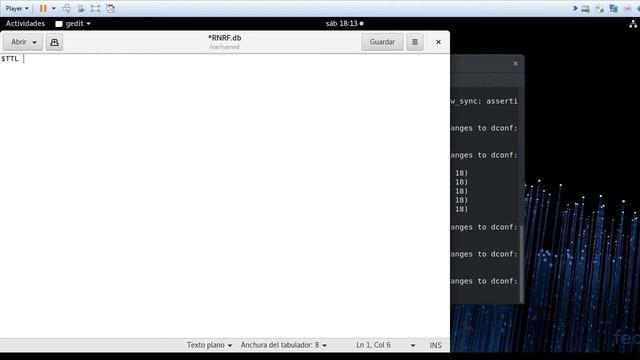Screen dimensions: 640x360
Task: Expand the Abrir recent files dropdown arrow
Action: point(35,42)
